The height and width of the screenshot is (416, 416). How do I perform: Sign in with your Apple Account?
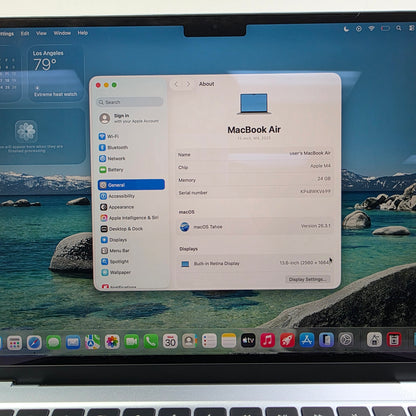coord(129,118)
